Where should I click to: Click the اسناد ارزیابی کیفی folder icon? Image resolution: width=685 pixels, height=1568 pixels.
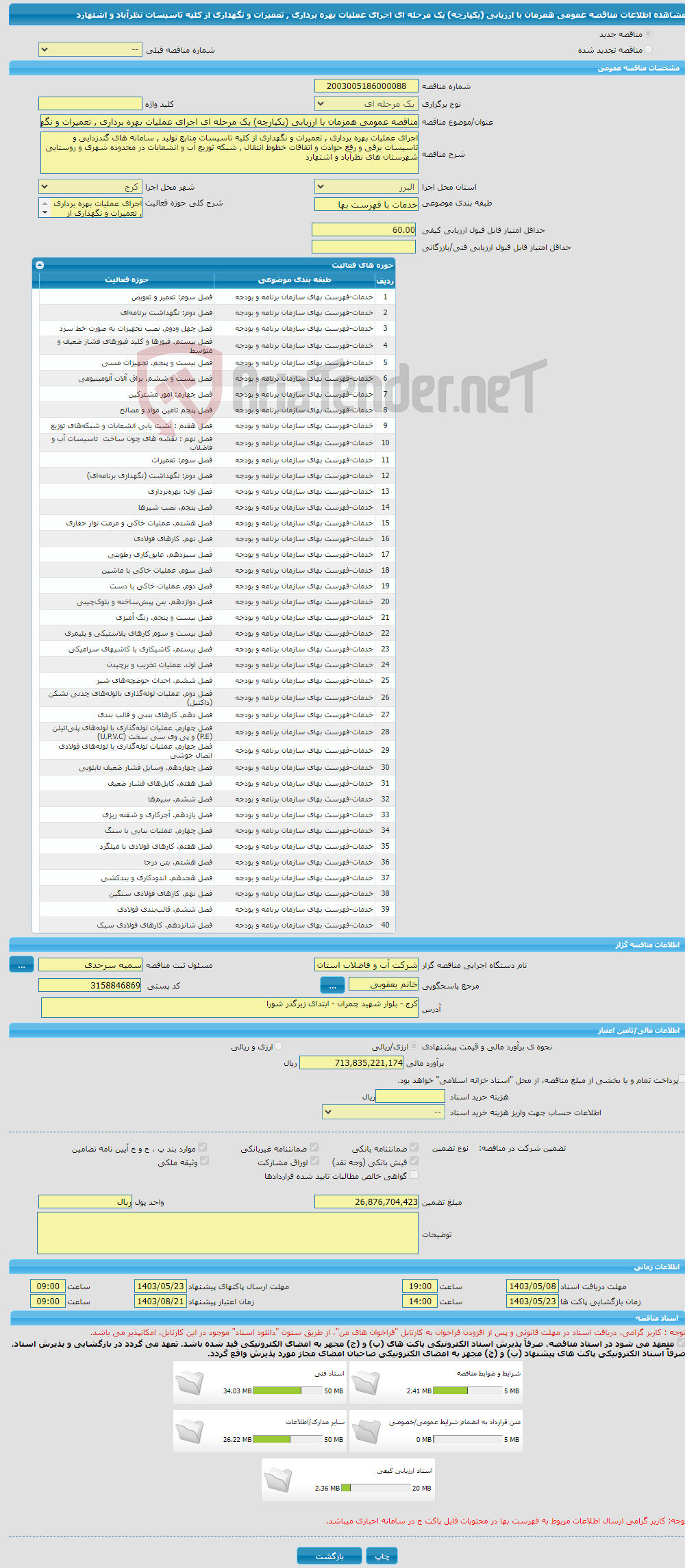tap(278, 1481)
